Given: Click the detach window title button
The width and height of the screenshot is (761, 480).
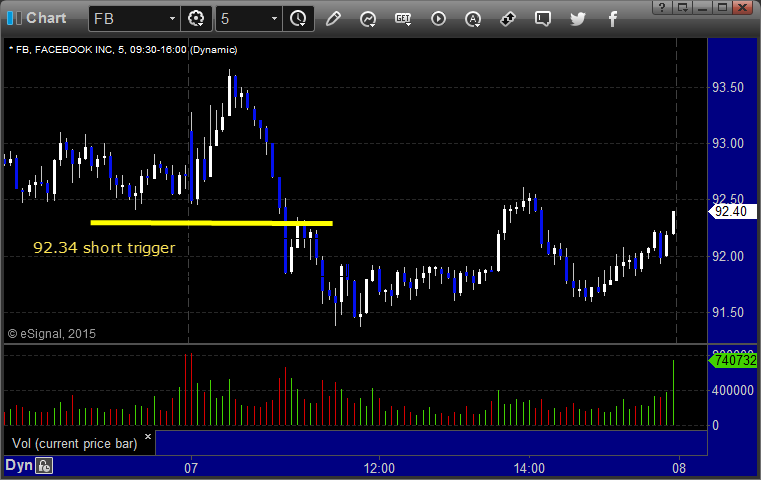Looking at the screenshot, I should [x=682, y=7].
